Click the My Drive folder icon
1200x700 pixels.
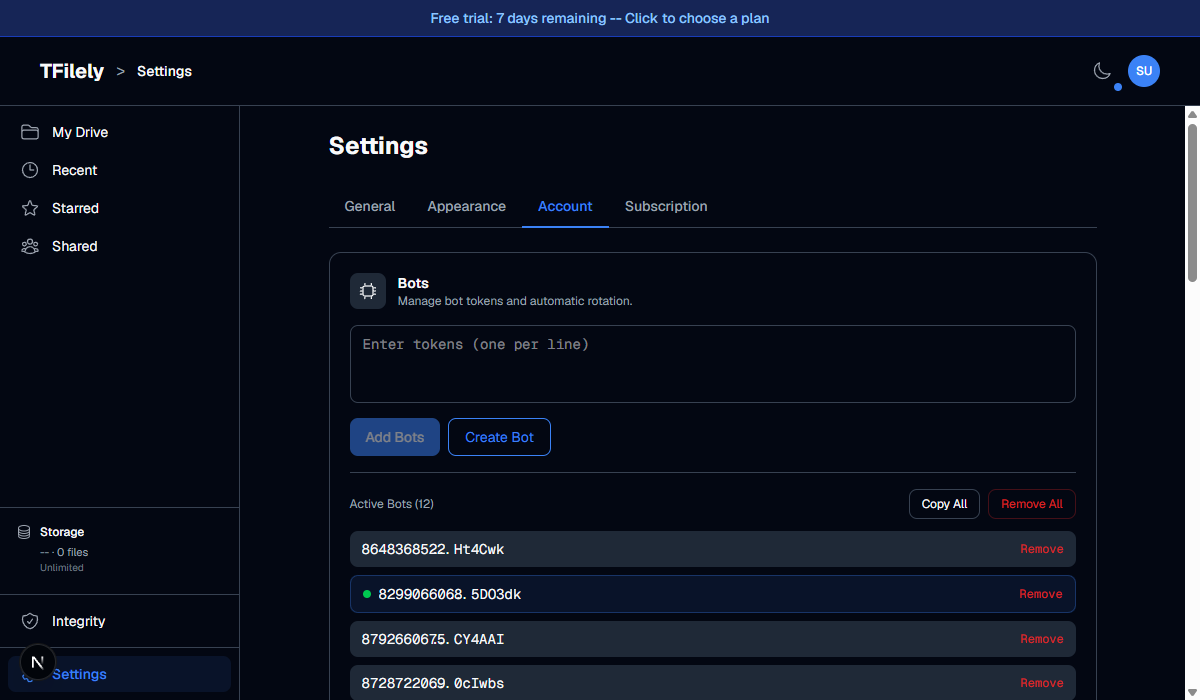coord(30,132)
